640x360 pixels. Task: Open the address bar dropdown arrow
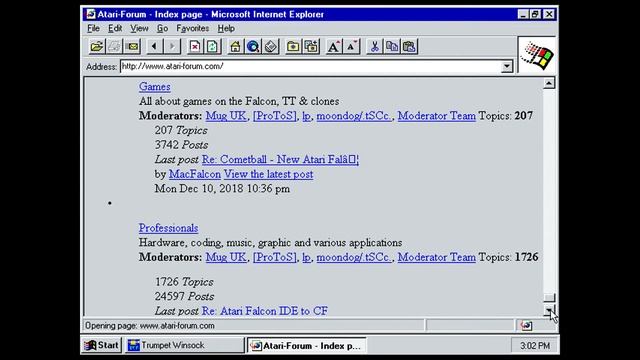(507, 66)
